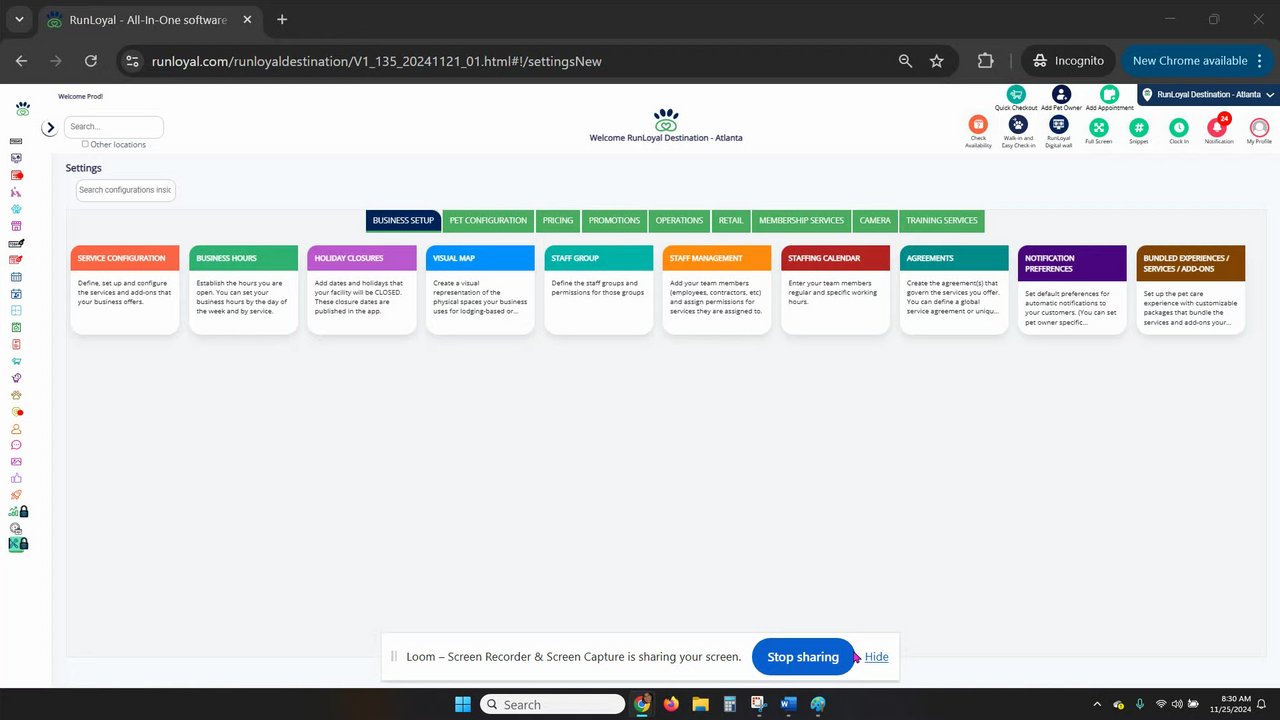Toggle Full Screen mode icon
1280x720 pixels.
(x=1098, y=127)
